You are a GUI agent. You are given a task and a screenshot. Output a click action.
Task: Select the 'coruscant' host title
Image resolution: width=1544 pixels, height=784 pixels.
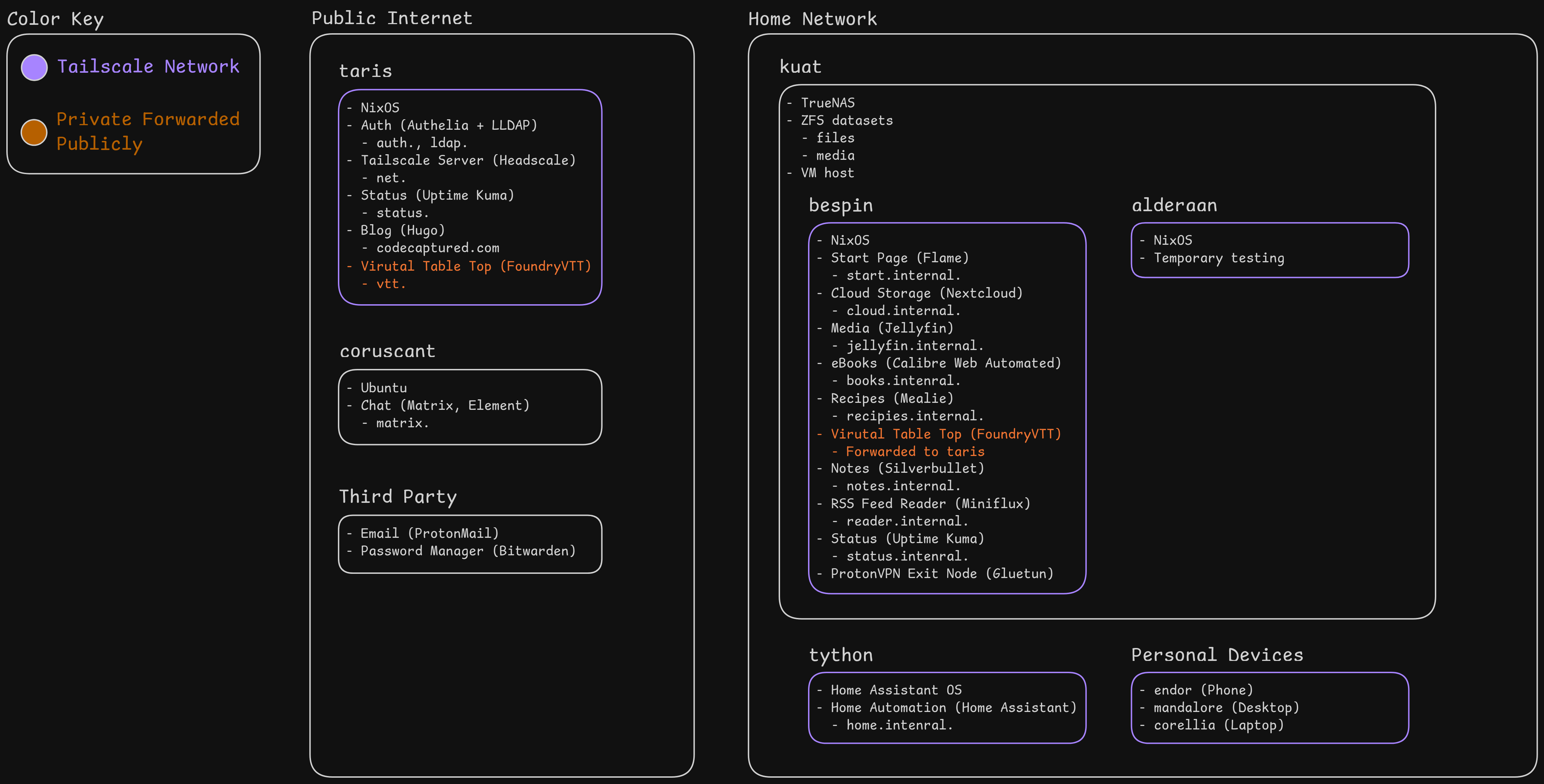point(387,351)
